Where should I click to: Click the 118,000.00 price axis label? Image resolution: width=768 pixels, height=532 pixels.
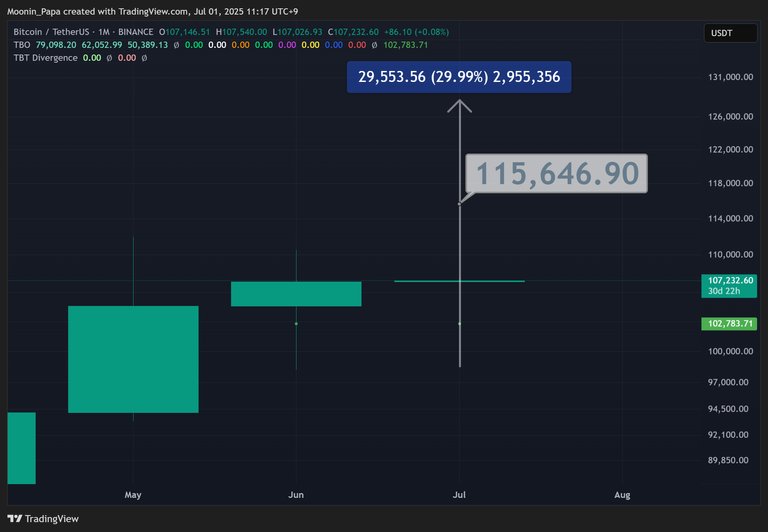pos(730,183)
